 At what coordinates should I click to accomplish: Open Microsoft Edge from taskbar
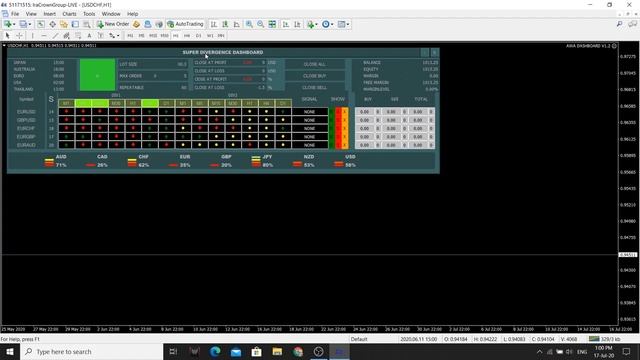pos(215,351)
